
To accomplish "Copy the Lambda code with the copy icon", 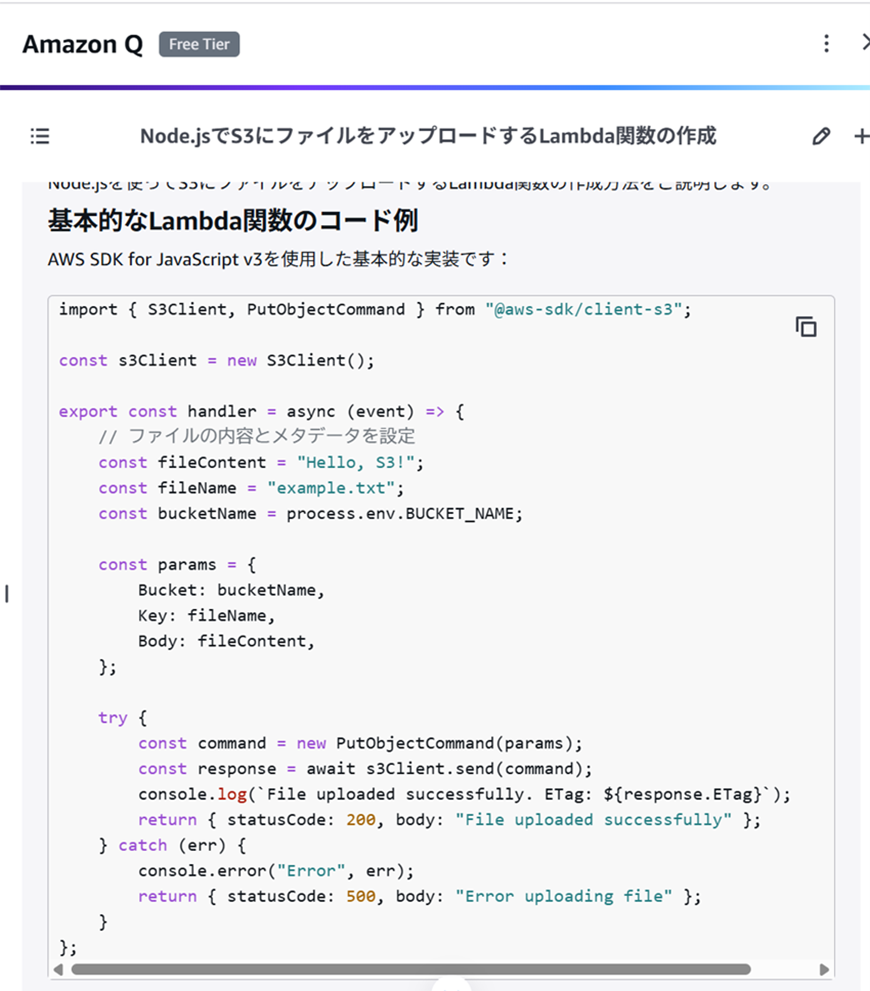I will [806, 326].
